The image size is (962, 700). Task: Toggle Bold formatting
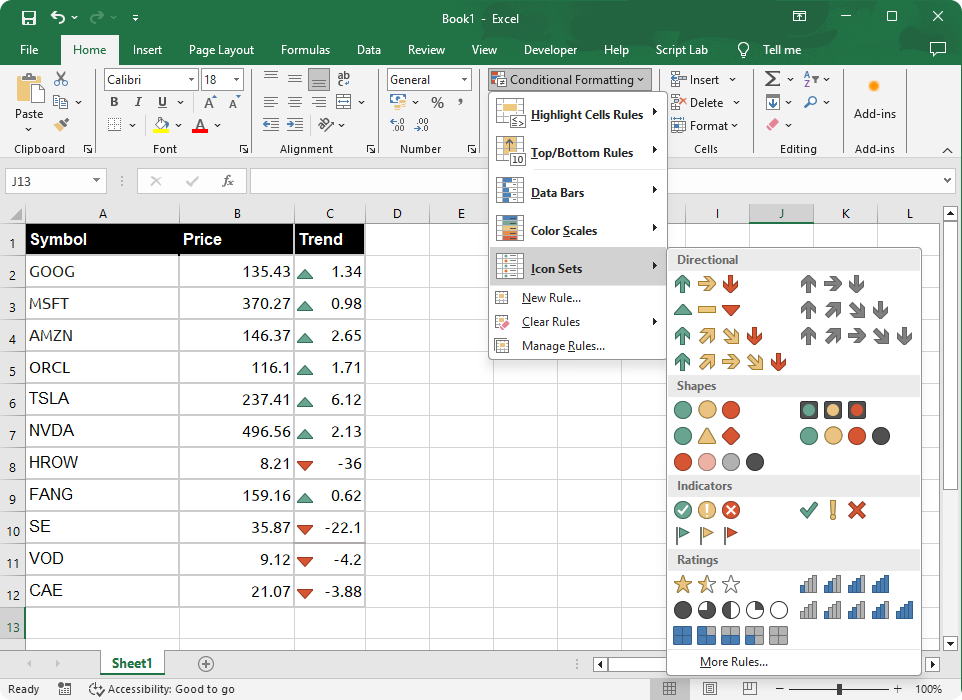tap(114, 102)
